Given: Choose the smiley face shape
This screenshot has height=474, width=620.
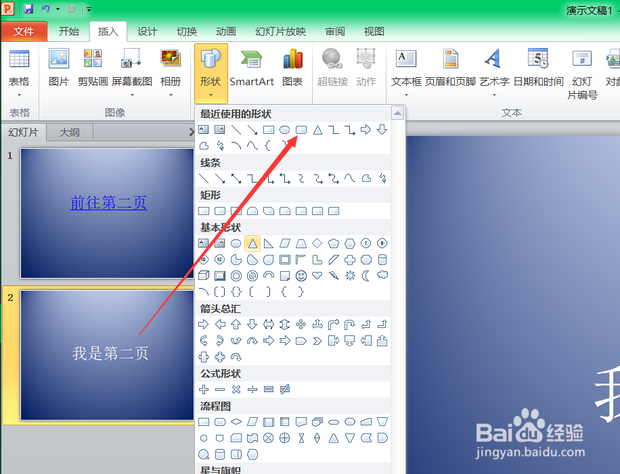Looking at the screenshot, I should 301,276.
